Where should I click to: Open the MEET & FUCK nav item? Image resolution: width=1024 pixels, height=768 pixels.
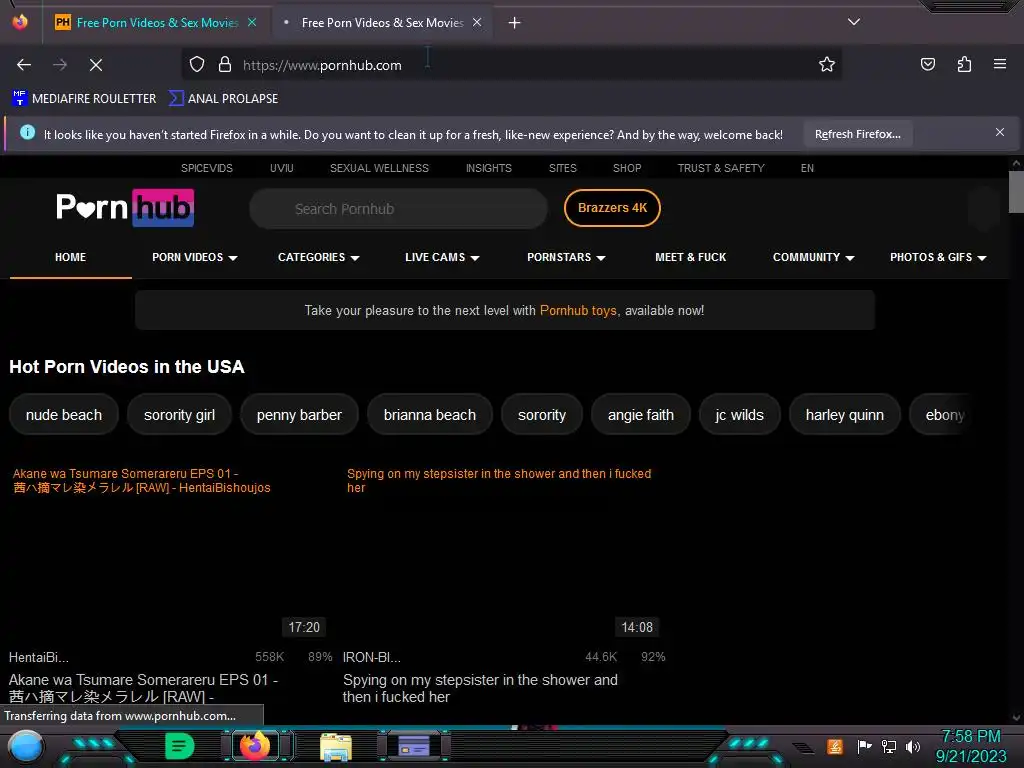[690, 257]
